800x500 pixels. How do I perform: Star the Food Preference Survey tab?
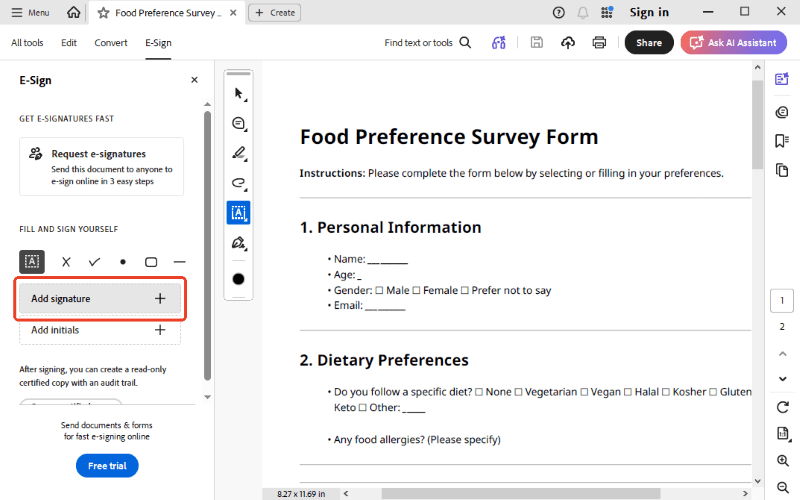[104, 13]
